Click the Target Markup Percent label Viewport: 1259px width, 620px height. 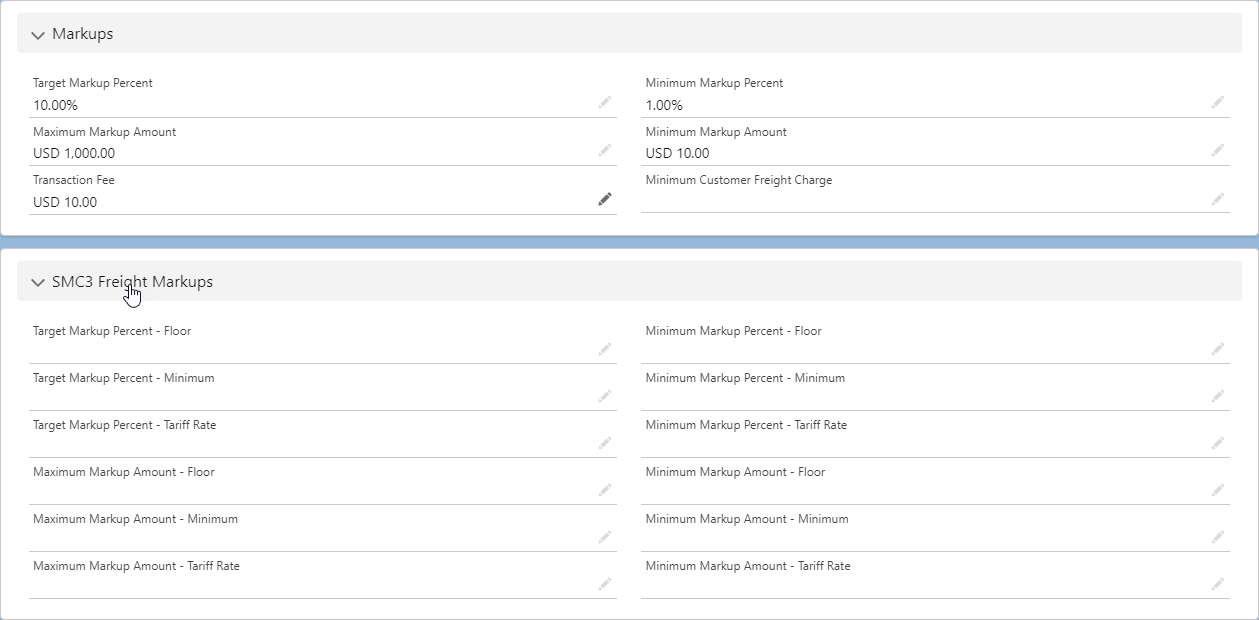point(93,83)
